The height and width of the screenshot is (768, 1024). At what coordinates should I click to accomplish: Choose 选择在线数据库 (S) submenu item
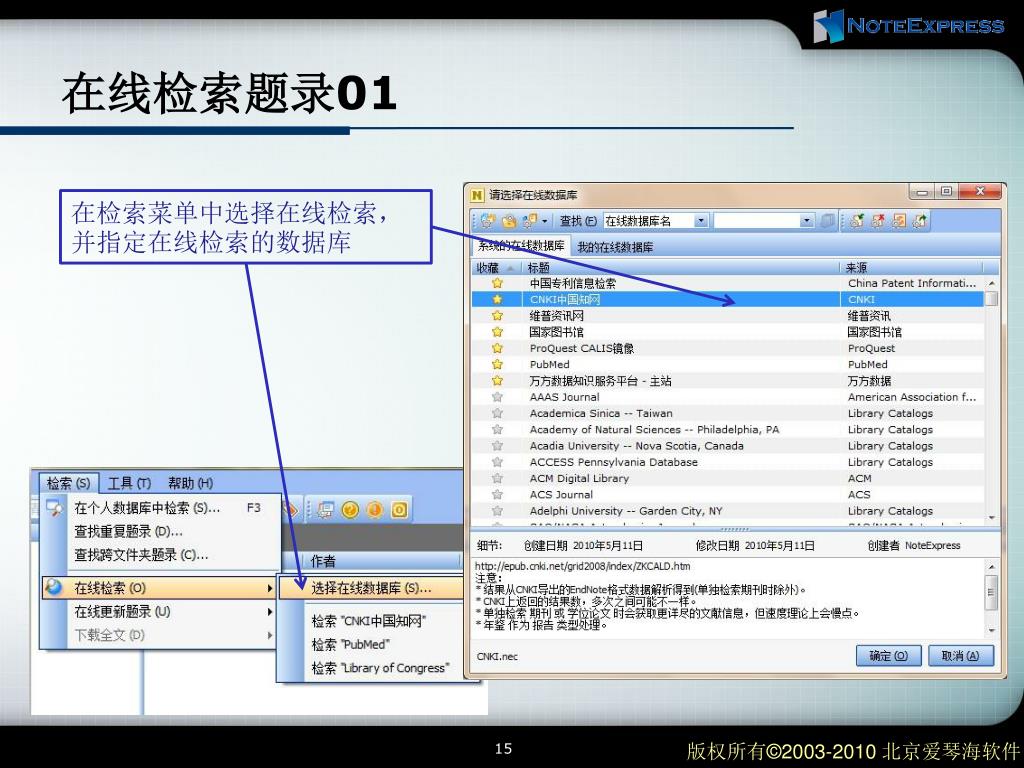click(x=371, y=588)
